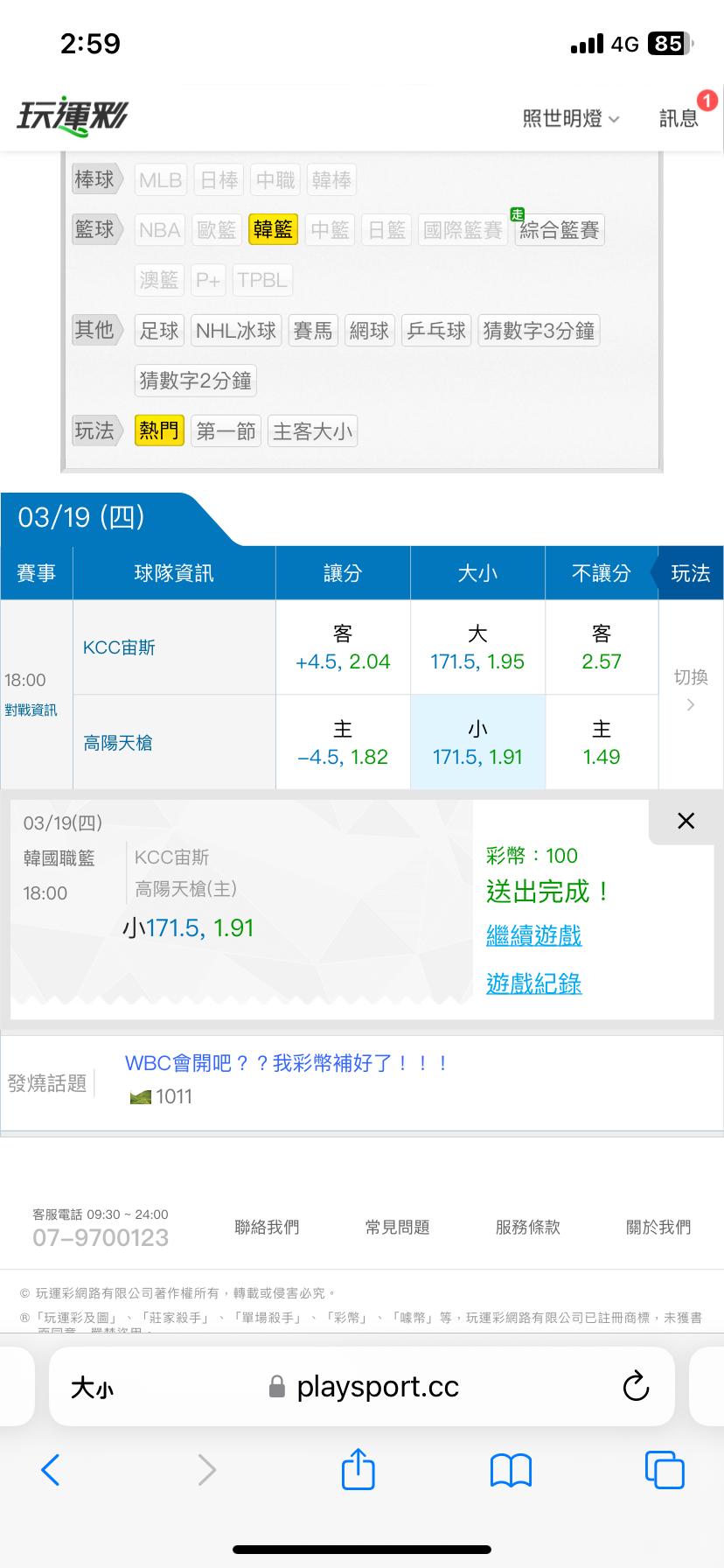Click 繼續遊戲 link
Viewport: 724px width, 1568px height.
coord(533,935)
